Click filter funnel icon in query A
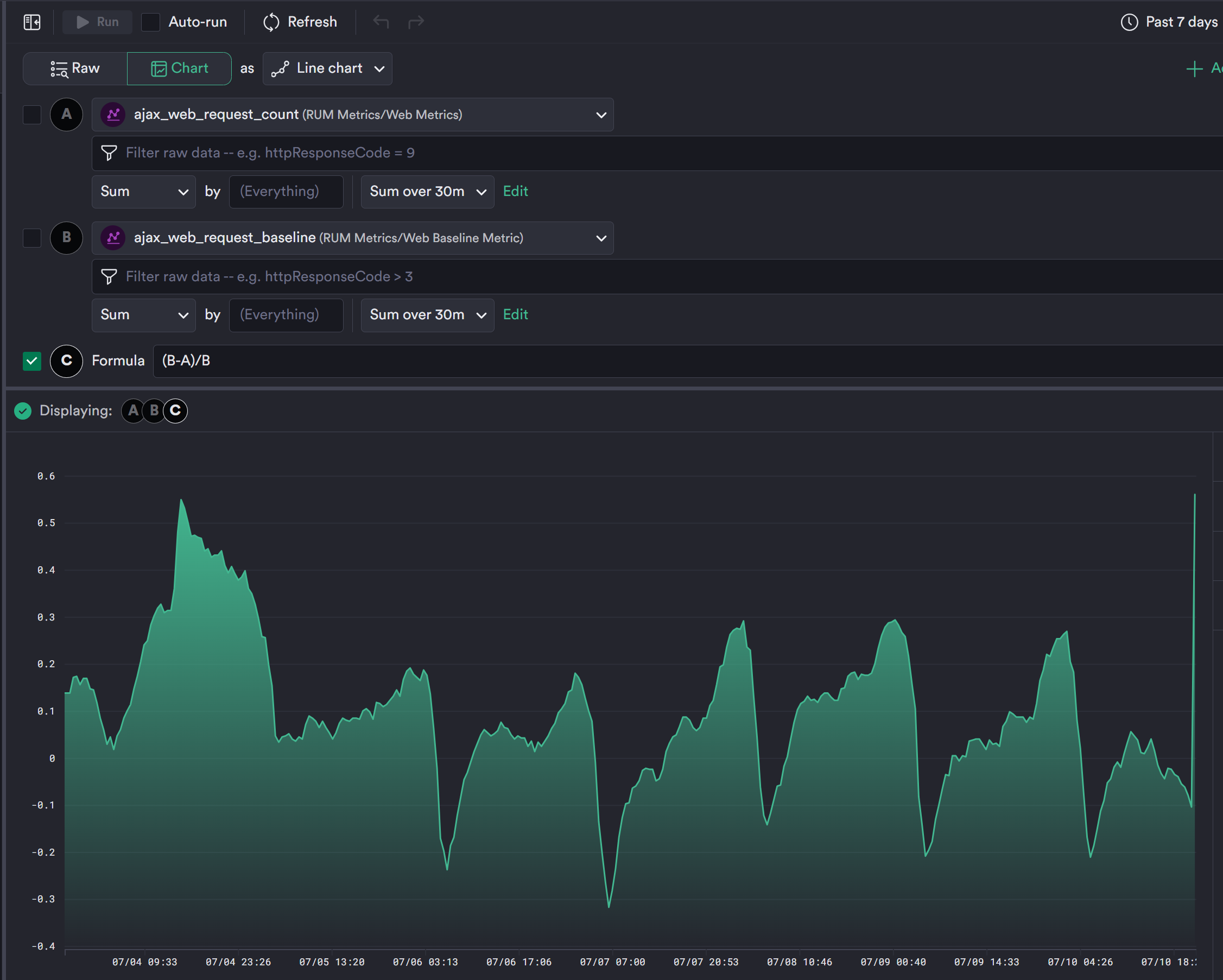 (109, 153)
